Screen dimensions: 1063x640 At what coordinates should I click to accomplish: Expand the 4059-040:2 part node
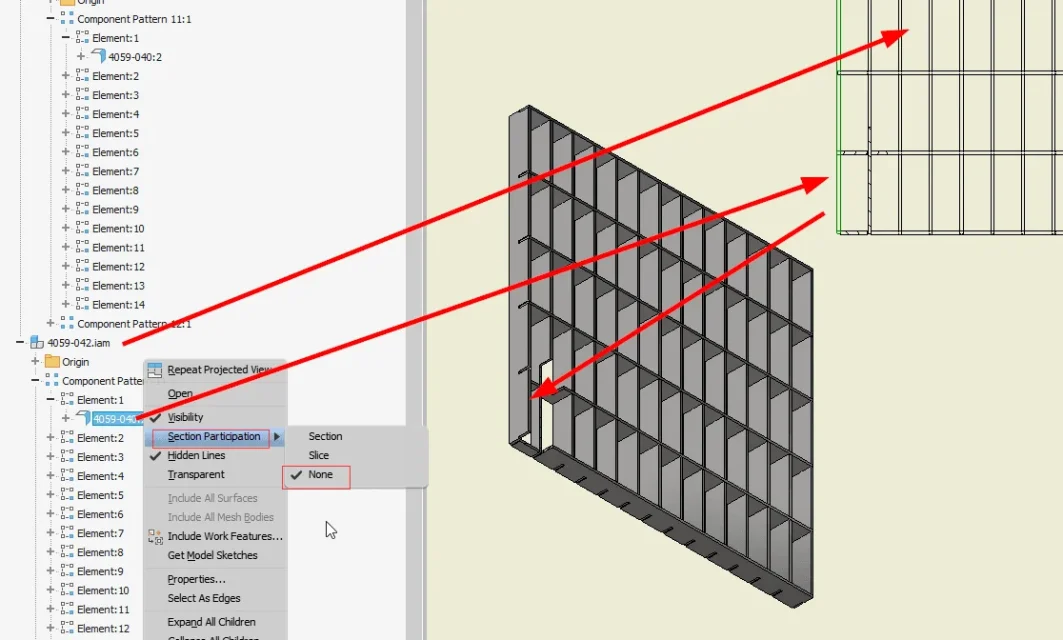click(81, 56)
